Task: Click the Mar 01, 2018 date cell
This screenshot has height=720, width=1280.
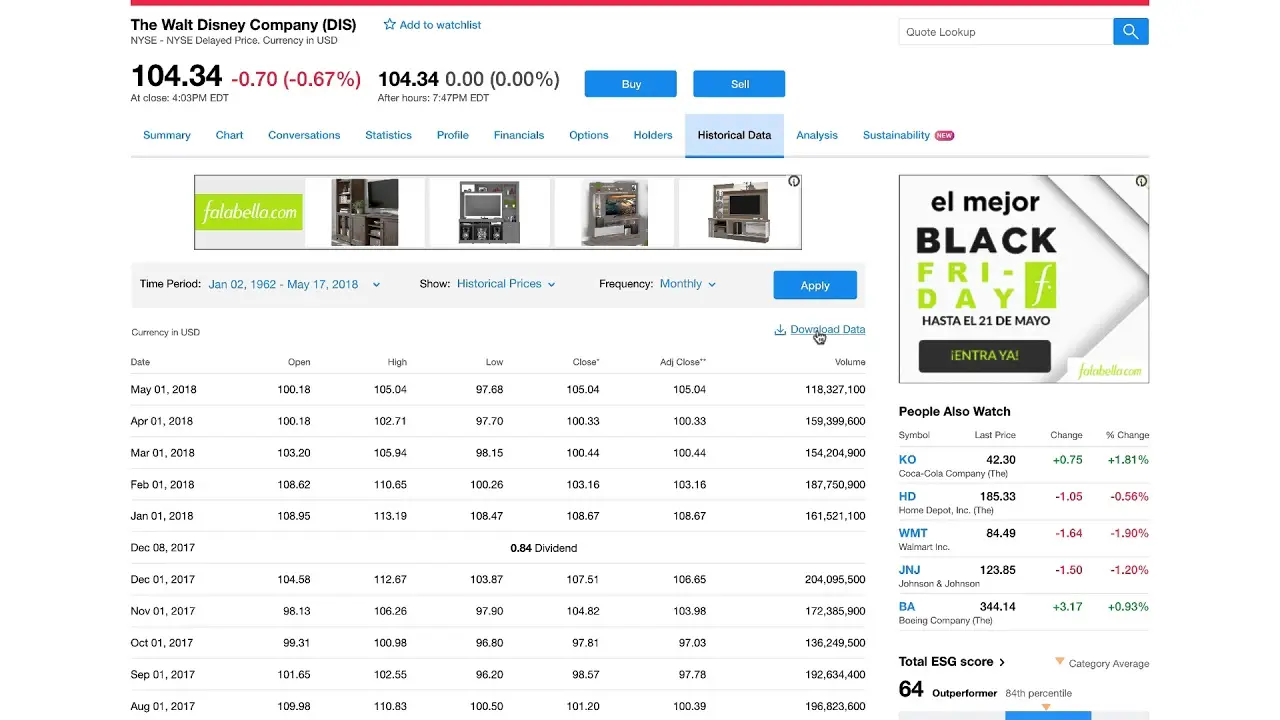Action: pyautogui.click(x=162, y=453)
